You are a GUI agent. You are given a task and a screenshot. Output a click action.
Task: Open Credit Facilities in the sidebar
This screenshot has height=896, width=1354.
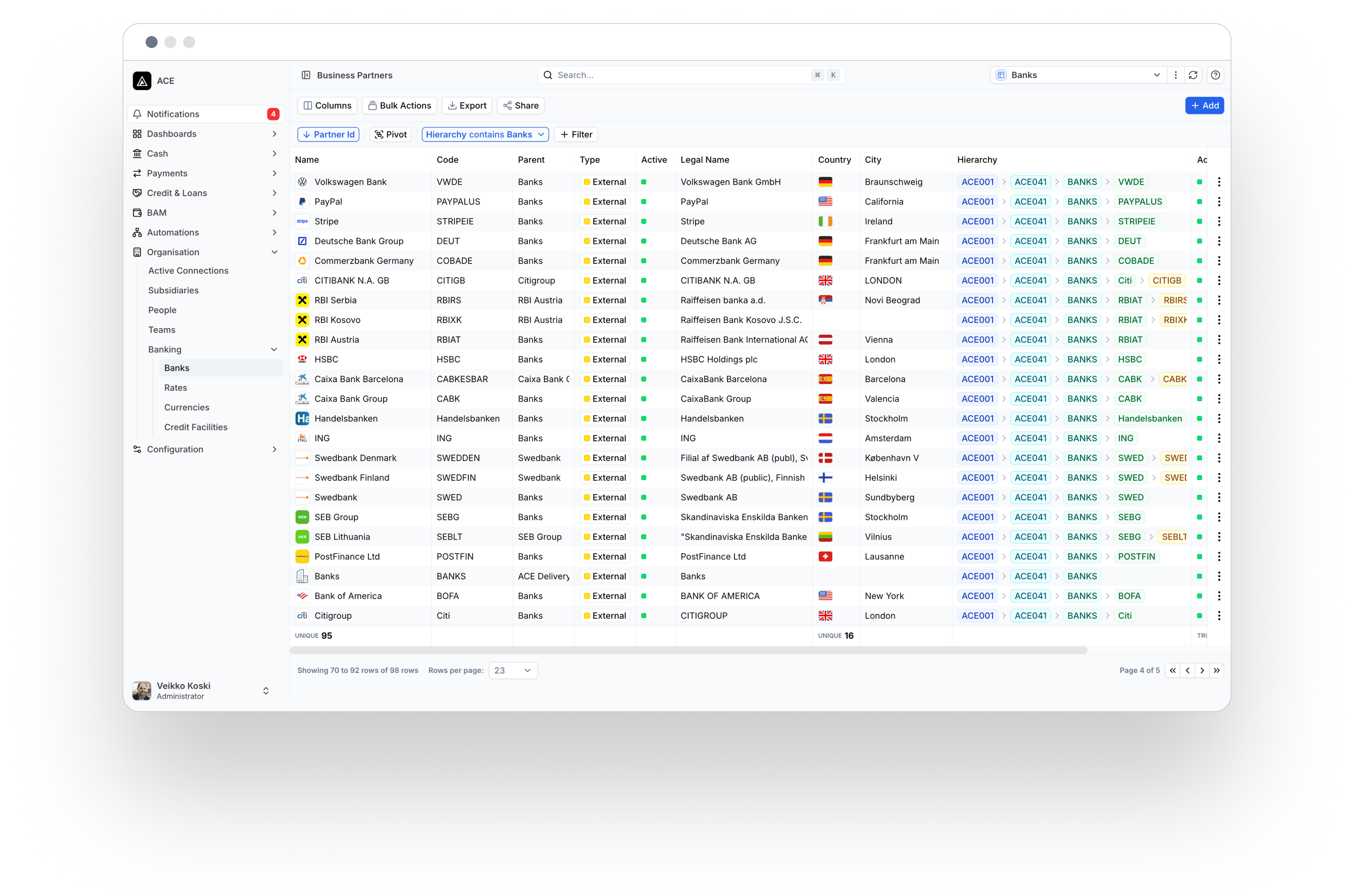click(196, 427)
